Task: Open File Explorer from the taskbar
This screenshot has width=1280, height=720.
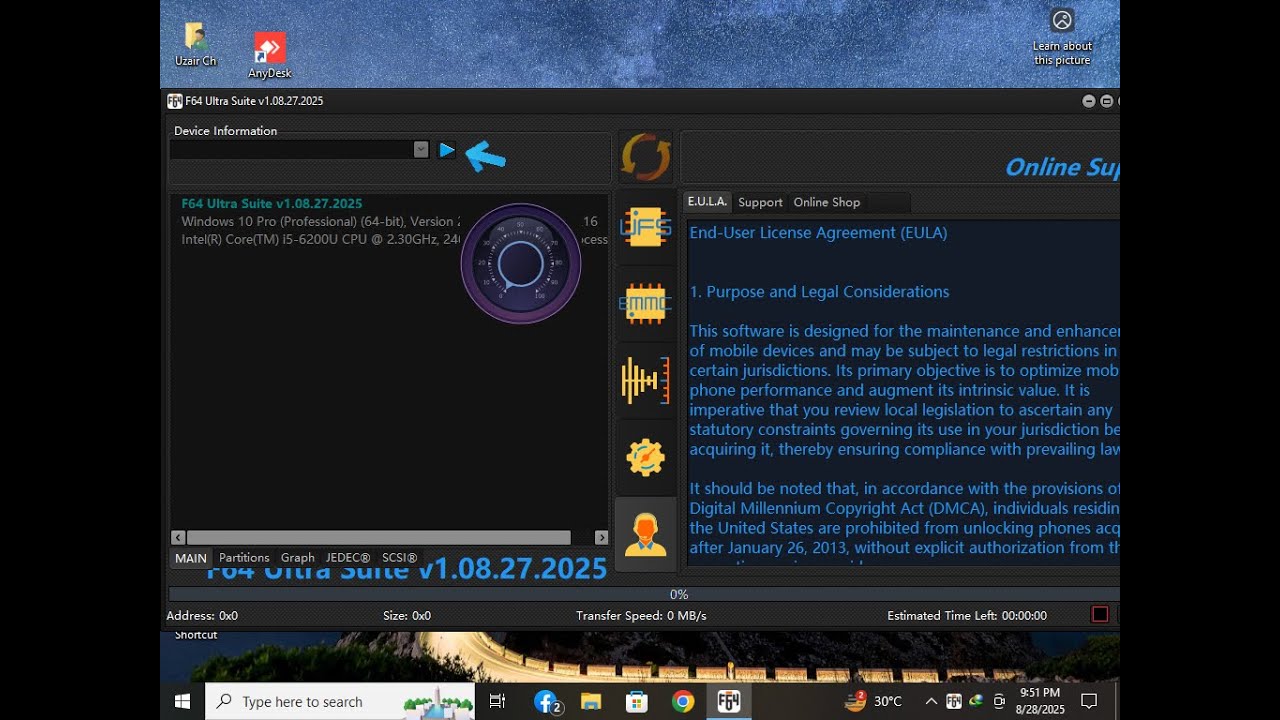Action: 591,702
